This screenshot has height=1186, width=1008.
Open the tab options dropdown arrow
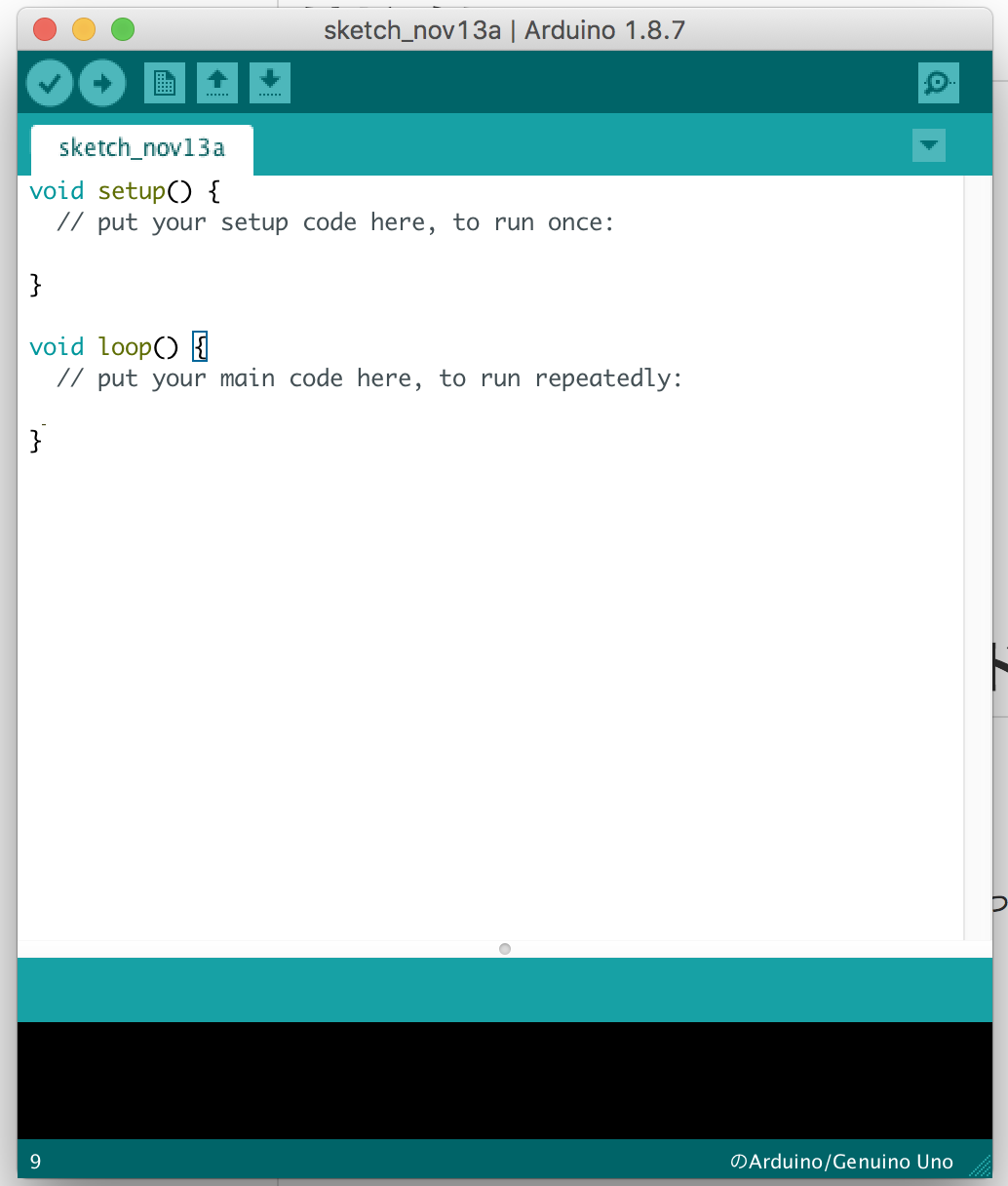928,144
